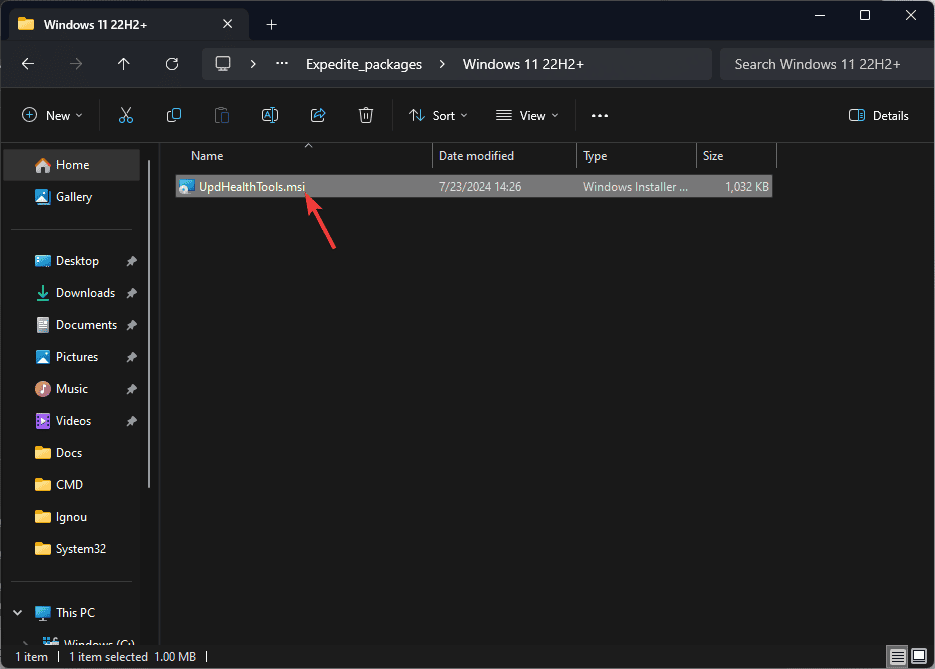Go back with the left arrow
935x669 pixels.
[x=28, y=64]
